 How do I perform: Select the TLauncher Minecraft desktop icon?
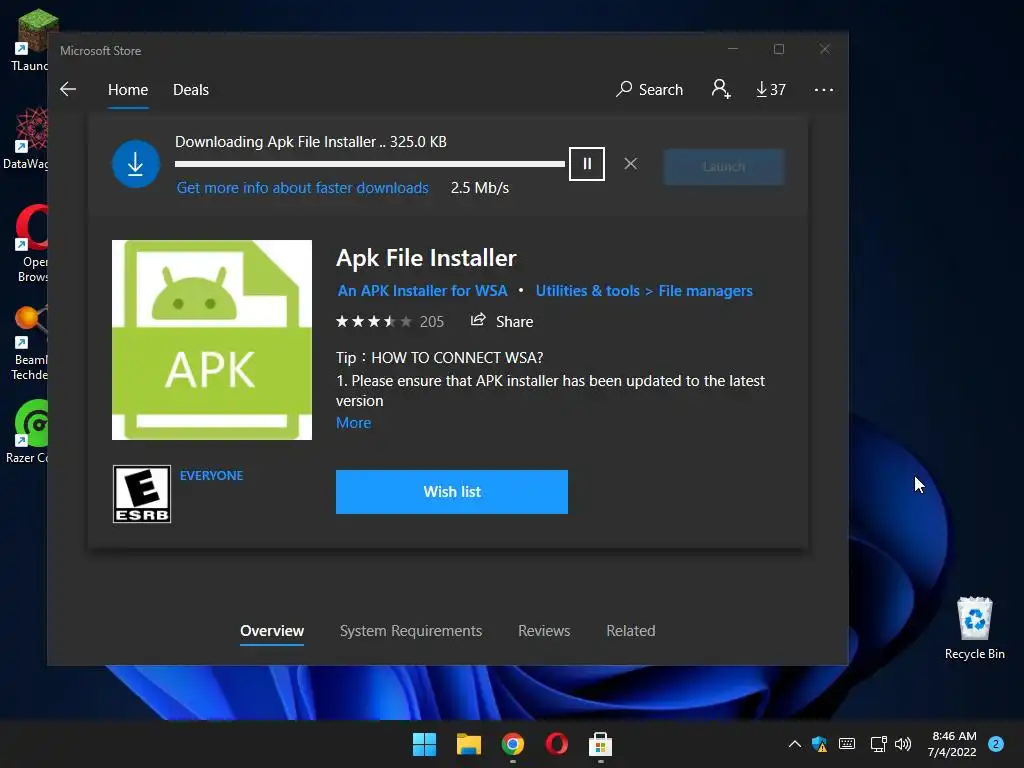(x=29, y=40)
